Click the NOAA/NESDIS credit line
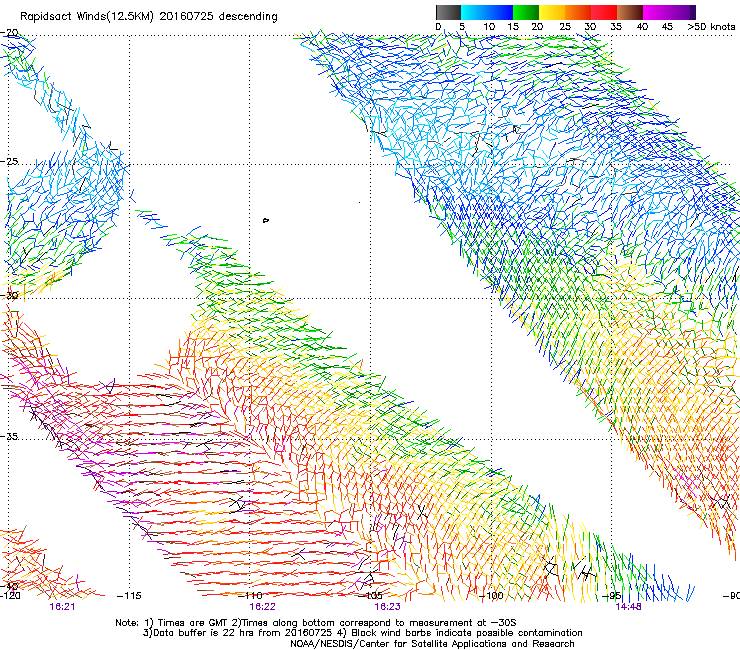This screenshot has height=650, width=740. [x=432, y=644]
